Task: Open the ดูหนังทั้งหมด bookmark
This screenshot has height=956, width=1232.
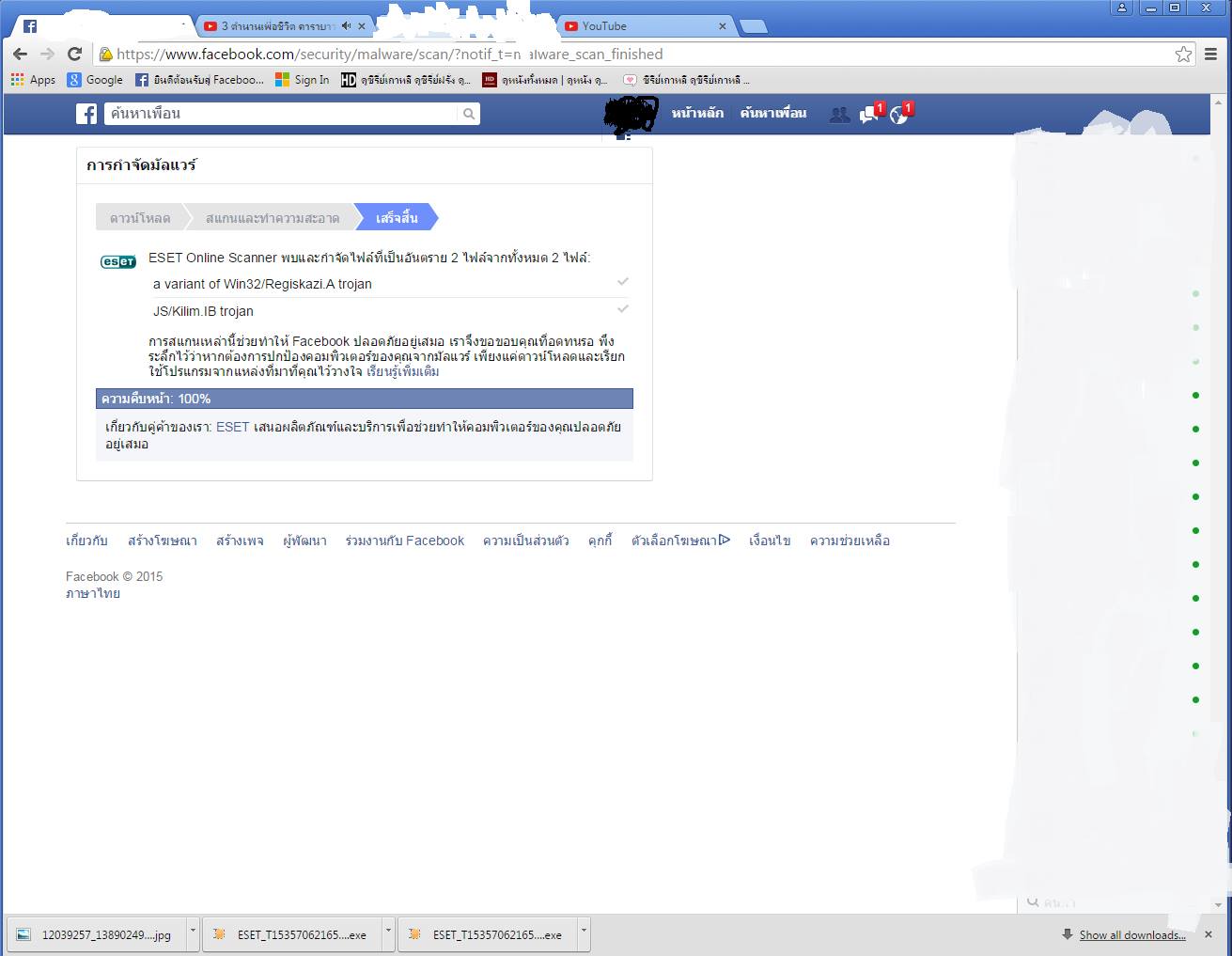Action: [x=545, y=80]
